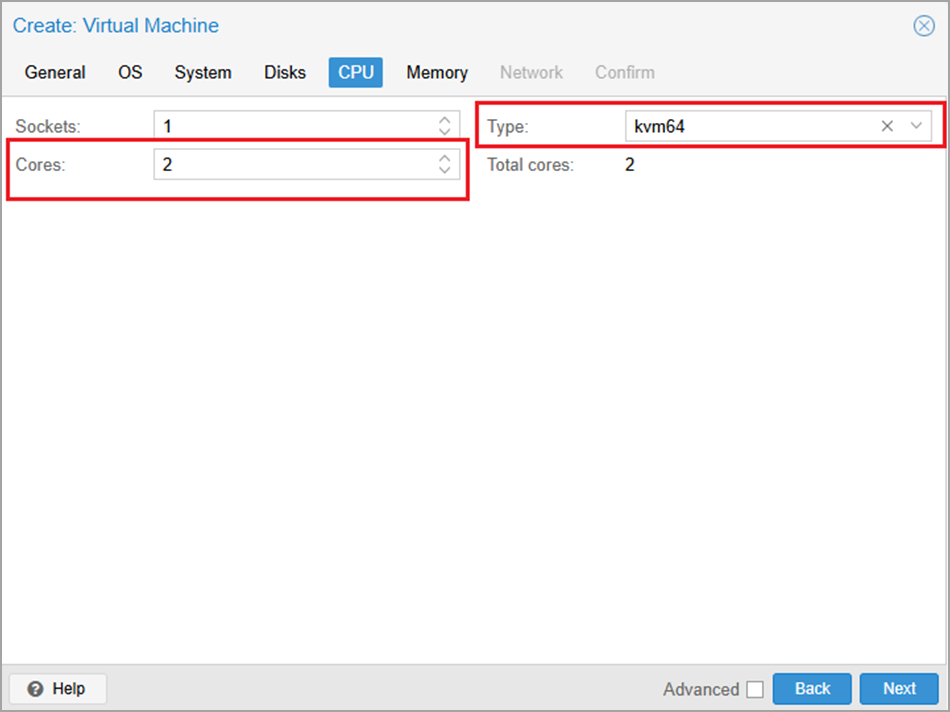This screenshot has width=950, height=712.
Task: Select the CPU tab
Action: (355, 72)
